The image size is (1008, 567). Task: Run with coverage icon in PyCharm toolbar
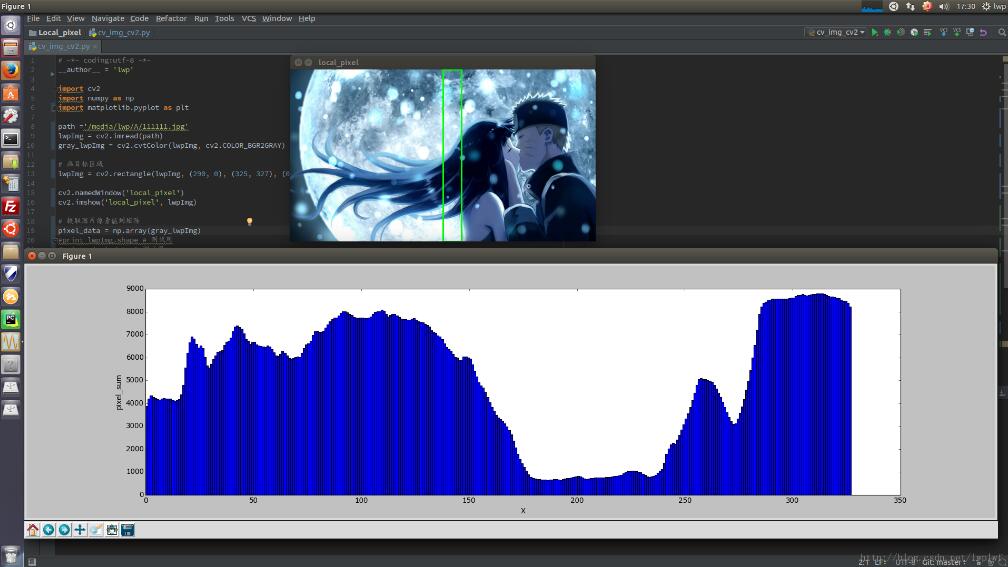[901, 32]
